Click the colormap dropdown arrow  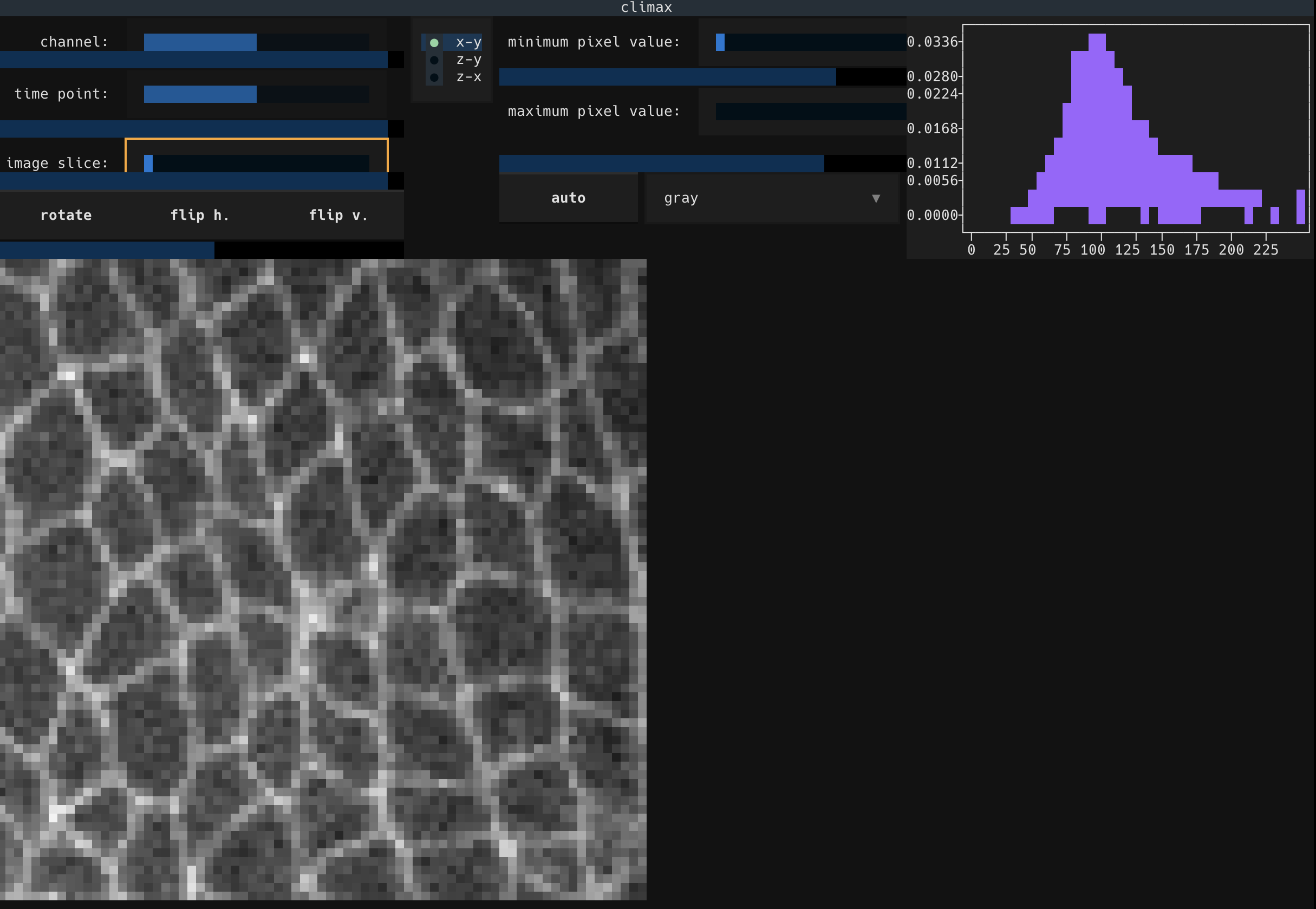click(x=875, y=199)
